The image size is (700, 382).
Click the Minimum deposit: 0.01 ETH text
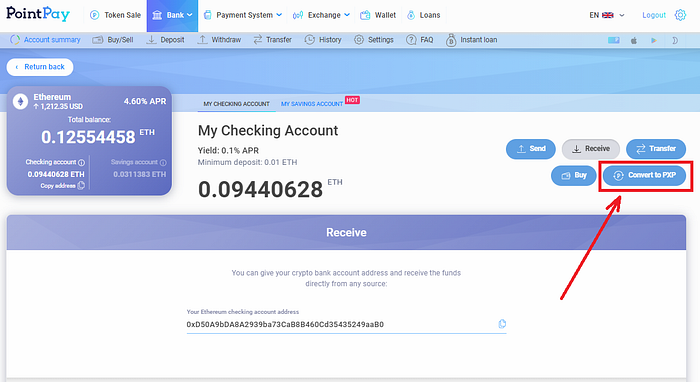247,162
